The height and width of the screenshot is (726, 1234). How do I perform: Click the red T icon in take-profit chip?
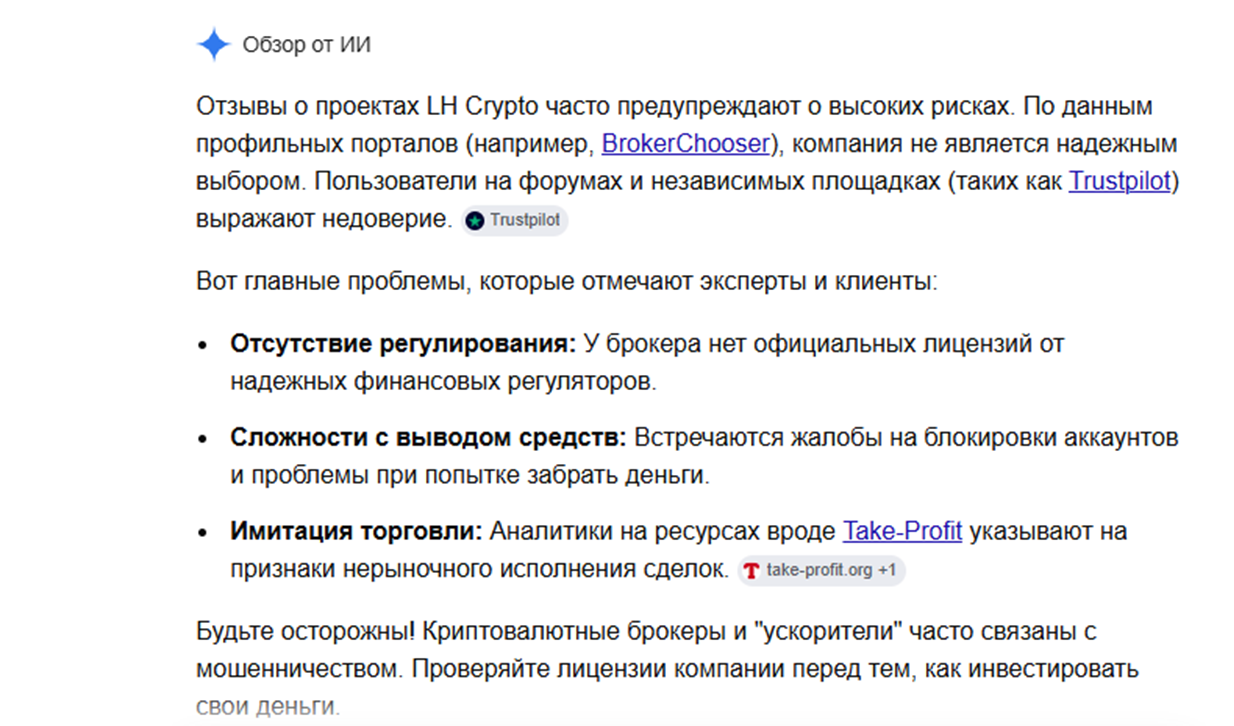[751, 571]
